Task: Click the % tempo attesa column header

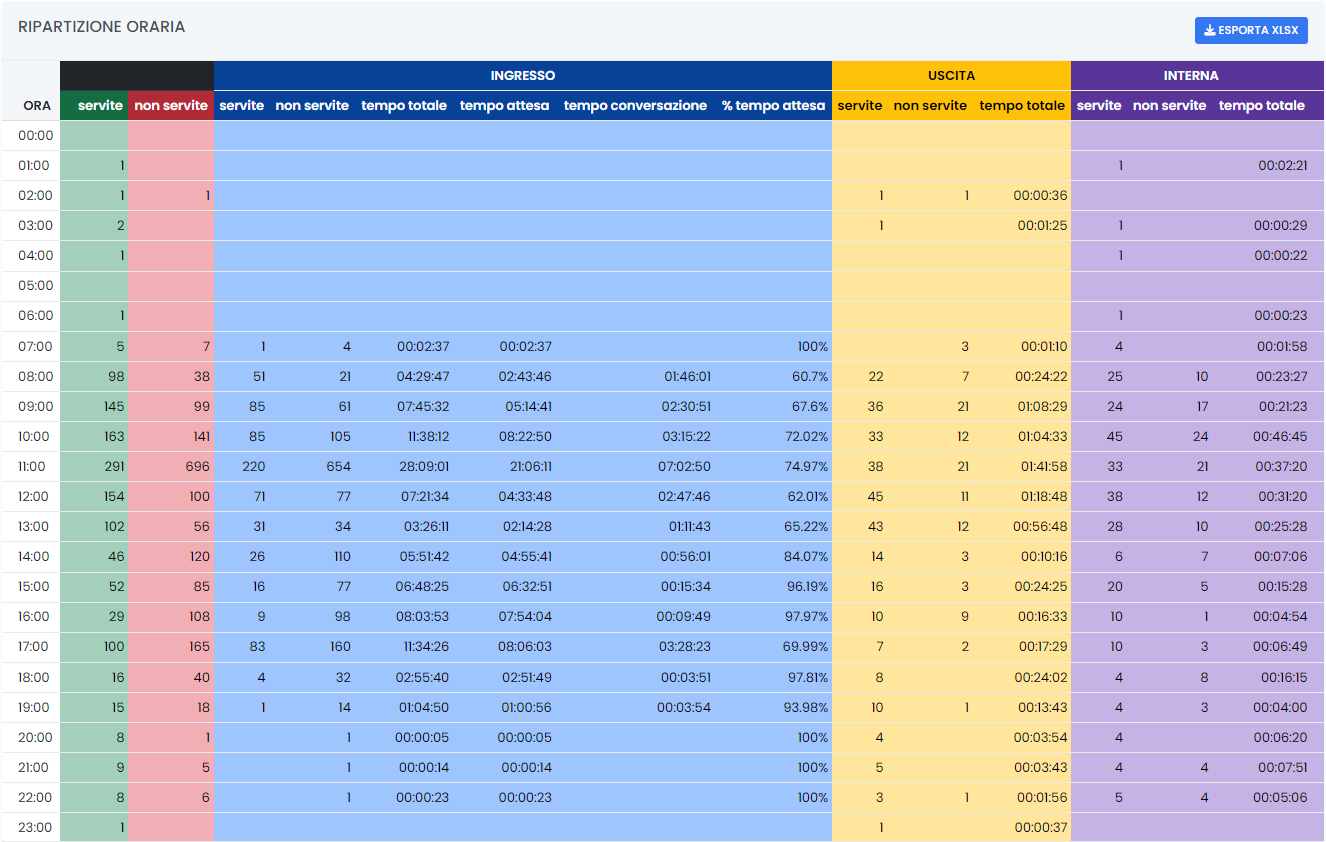Action: (x=773, y=106)
